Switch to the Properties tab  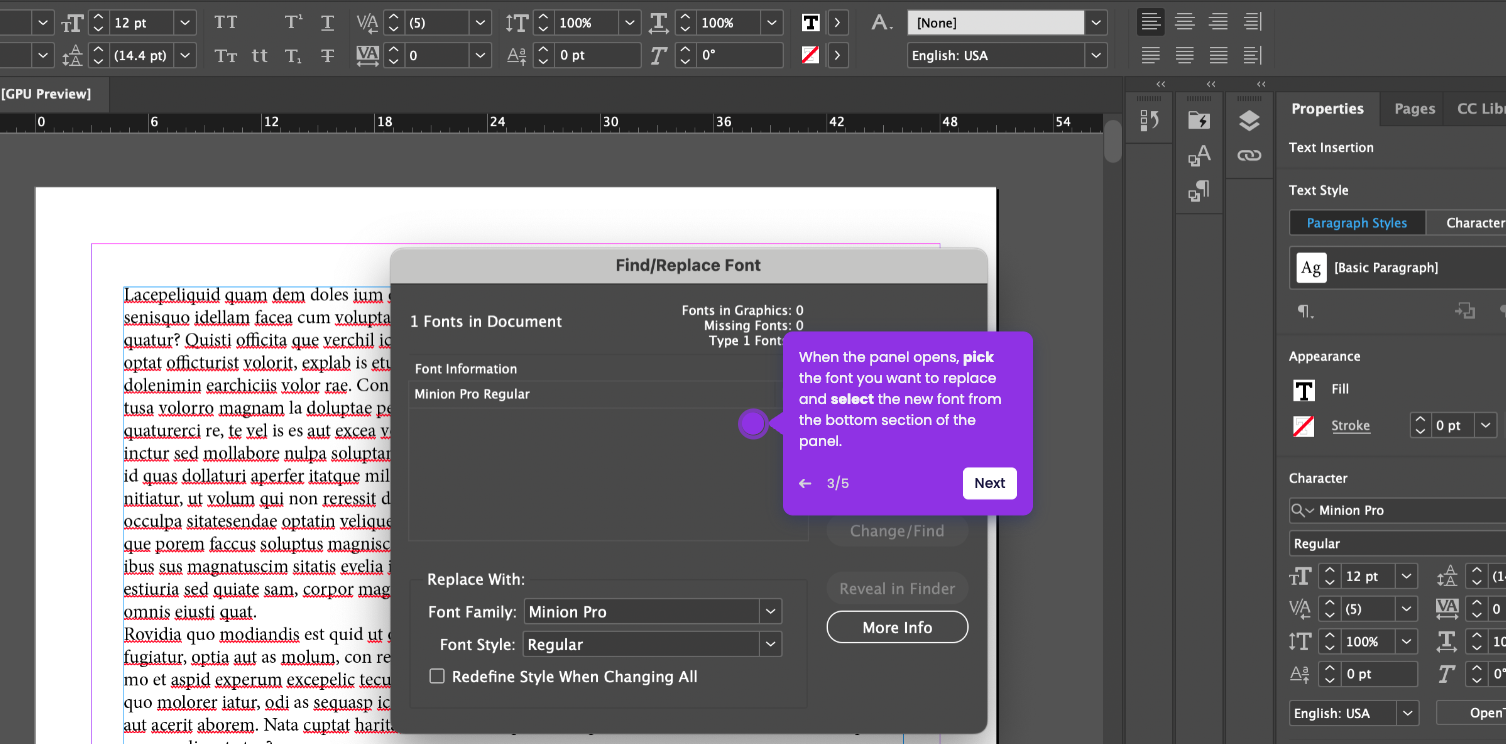(x=1327, y=109)
